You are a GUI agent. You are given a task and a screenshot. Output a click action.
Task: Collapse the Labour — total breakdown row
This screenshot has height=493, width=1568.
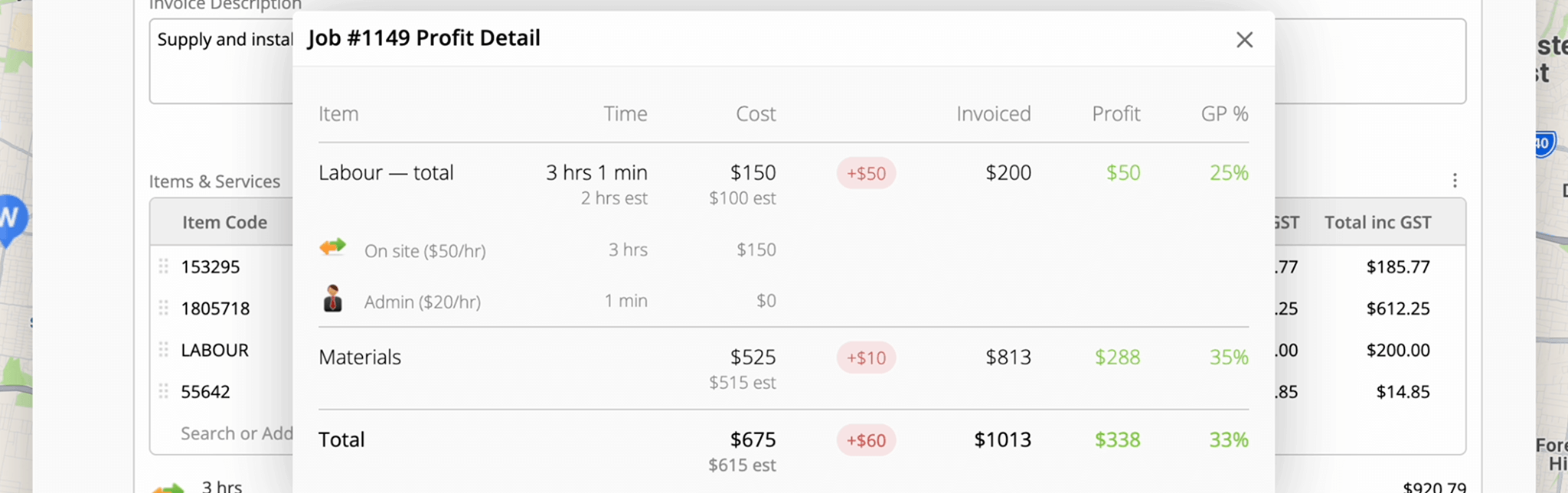coord(387,172)
